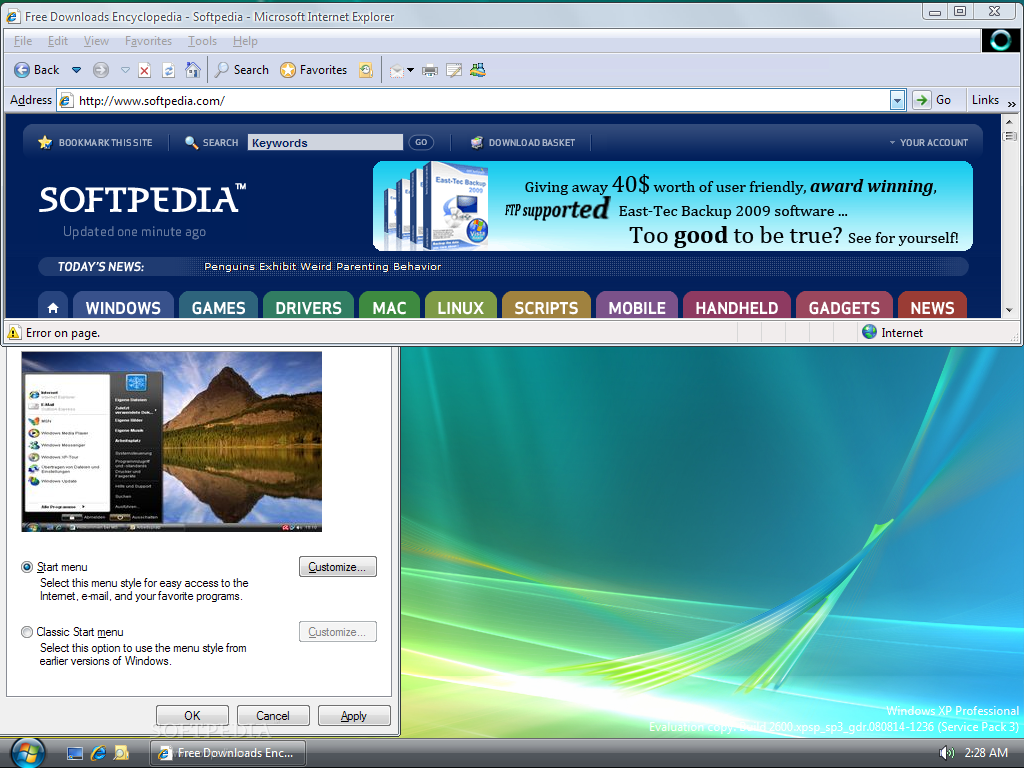Open the Edit menu
The image size is (1024, 768).
click(57, 40)
